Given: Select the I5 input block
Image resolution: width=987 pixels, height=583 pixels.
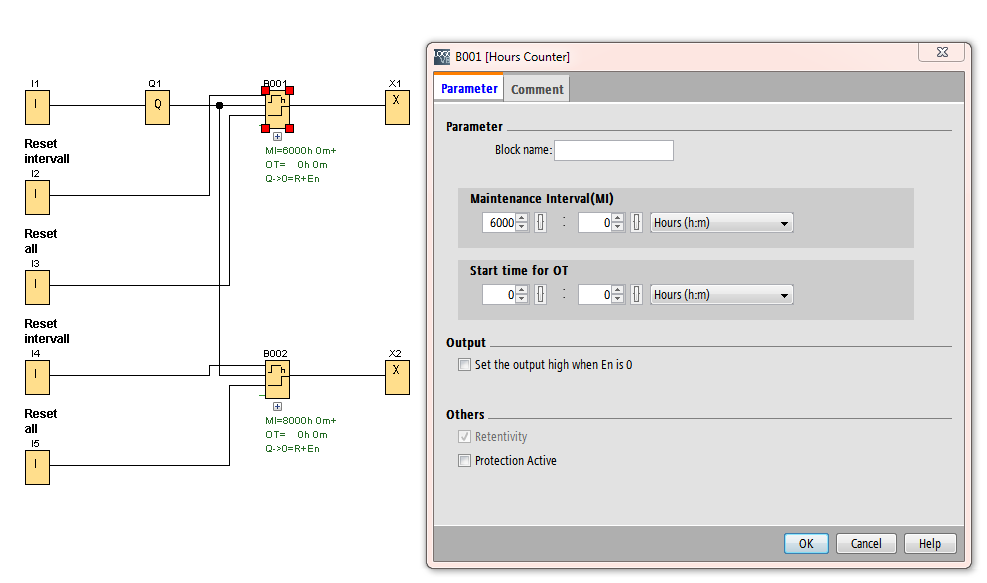Looking at the screenshot, I should (x=37, y=466).
